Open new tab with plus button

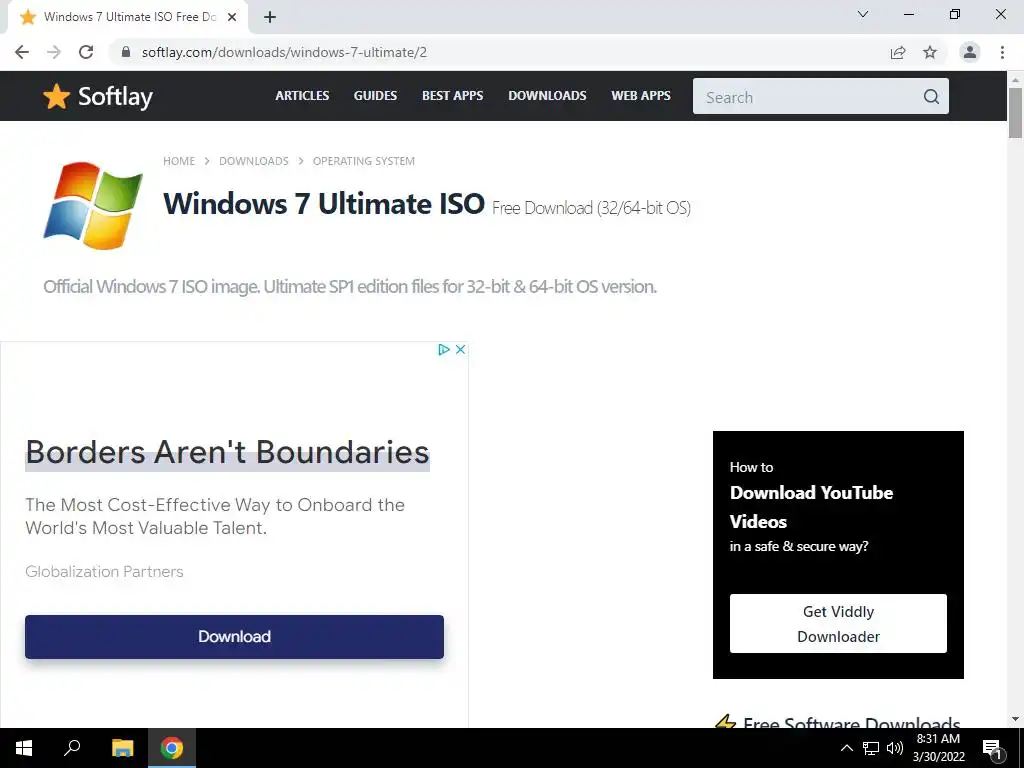point(270,17)
